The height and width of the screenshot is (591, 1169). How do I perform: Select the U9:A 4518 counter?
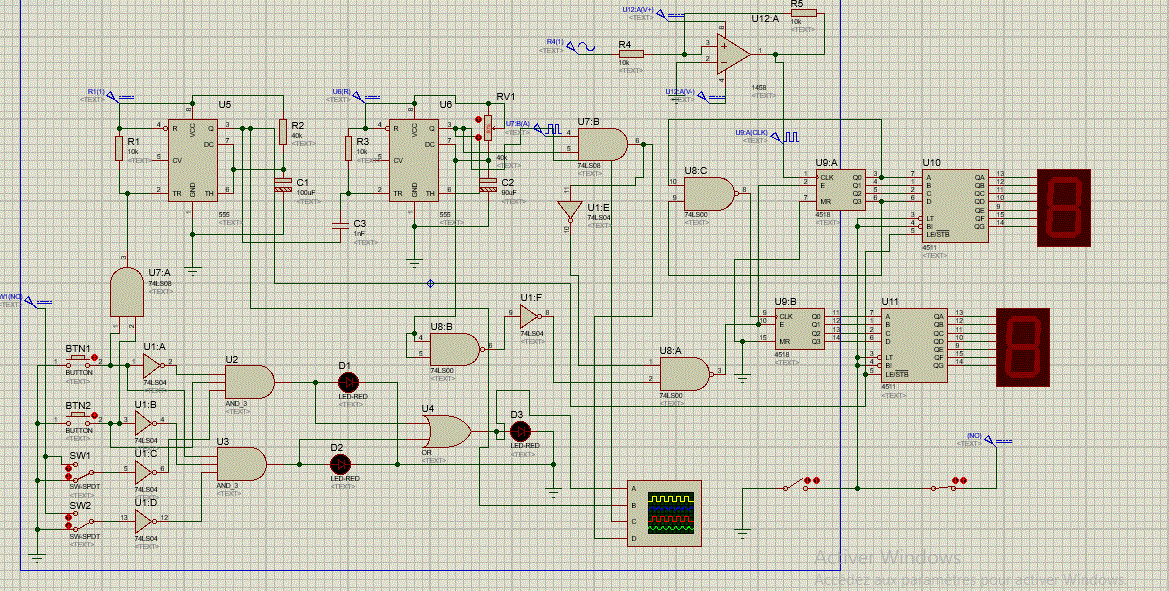pyautogui.click(x=840, y=189)
